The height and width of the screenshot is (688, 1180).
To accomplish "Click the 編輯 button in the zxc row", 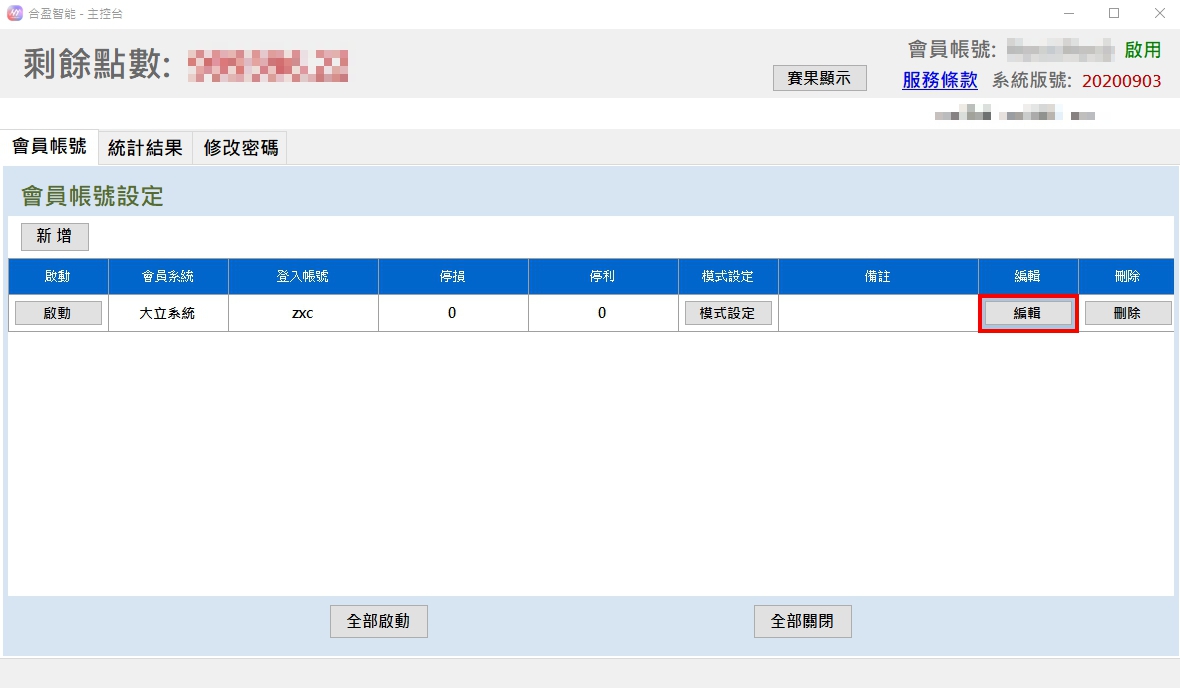I will pyautogui.click(x=1027, y=313).
